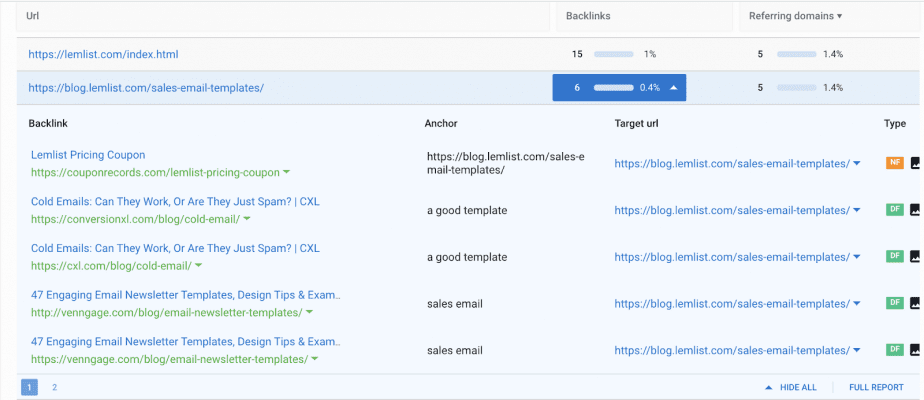Click referring domains bar for index.html row
Viewport: 924px width, 400px height.
coord(797,54)
